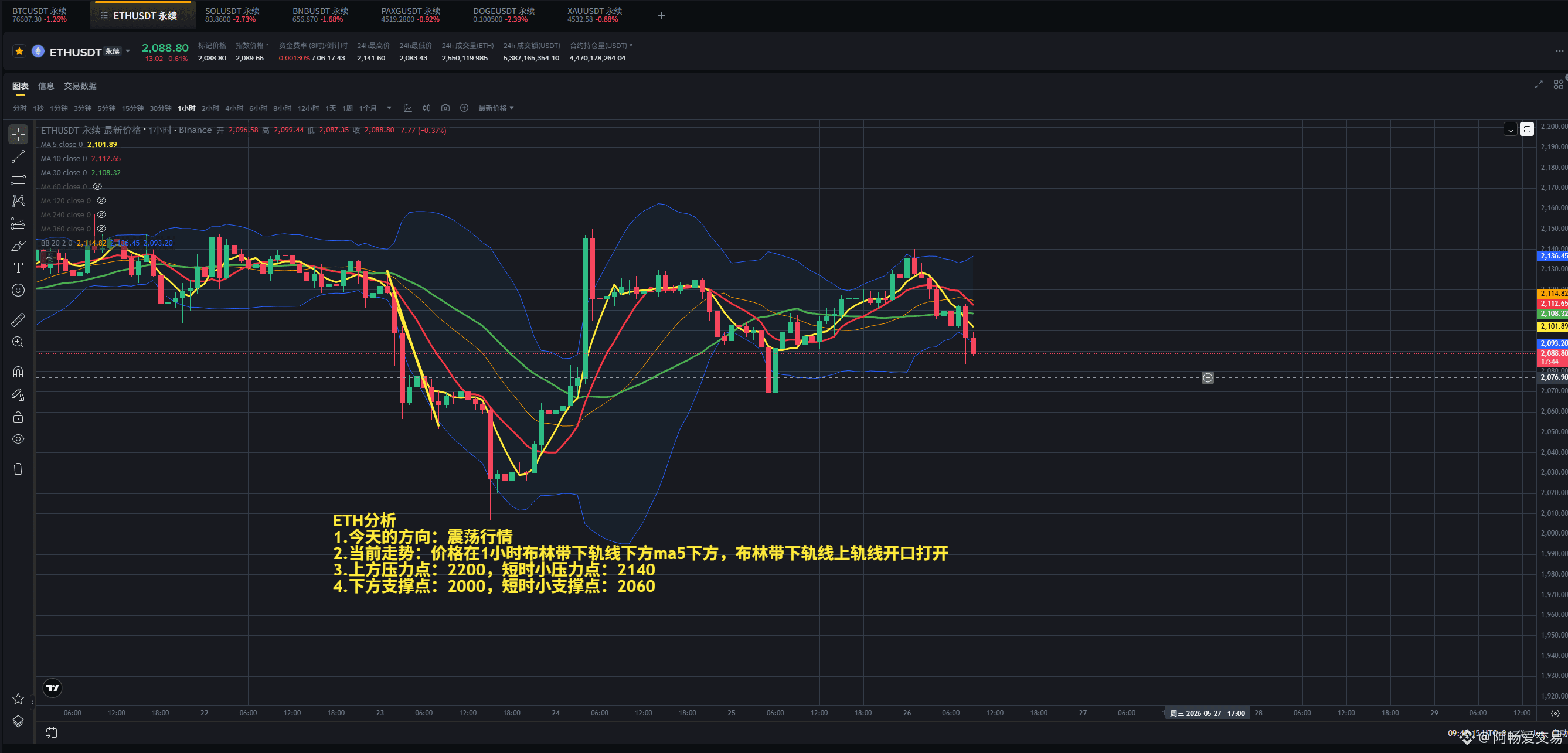Select the 4小时 interval

234,108
